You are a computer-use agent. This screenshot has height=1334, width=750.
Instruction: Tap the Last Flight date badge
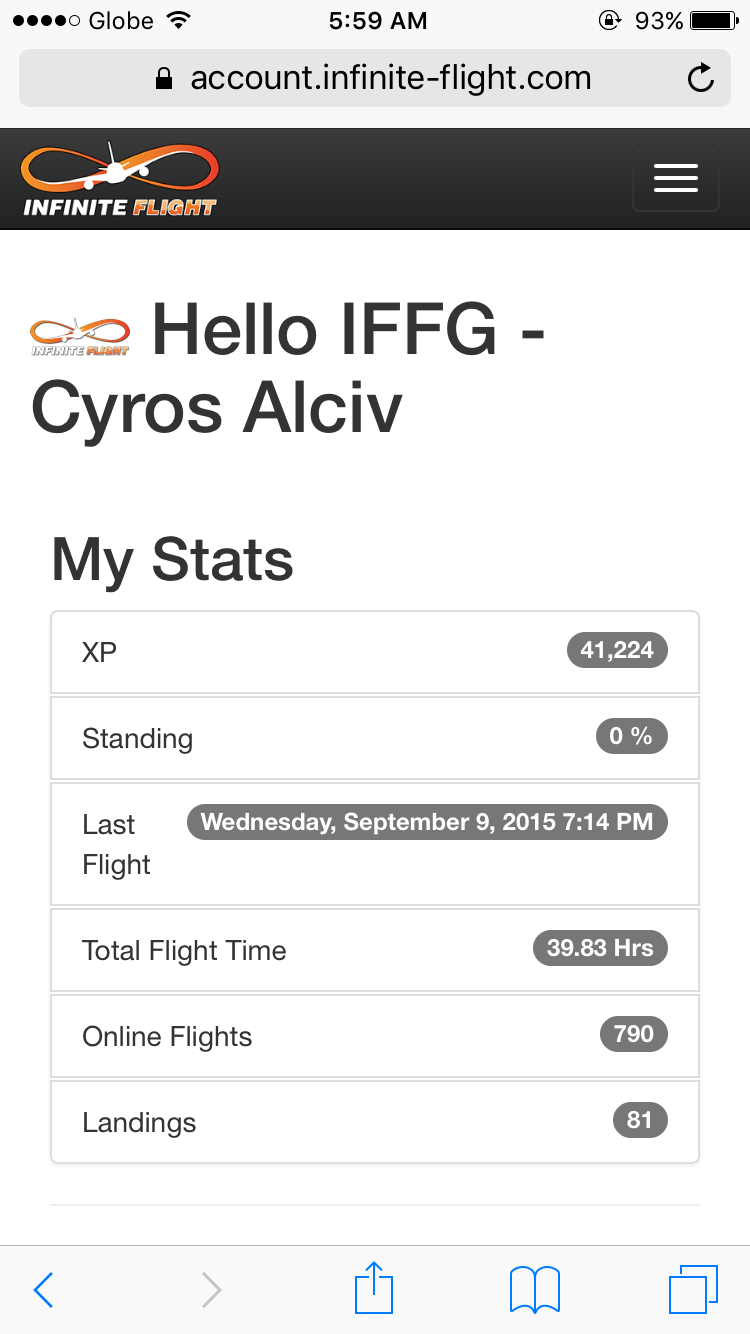coord(427,822)
